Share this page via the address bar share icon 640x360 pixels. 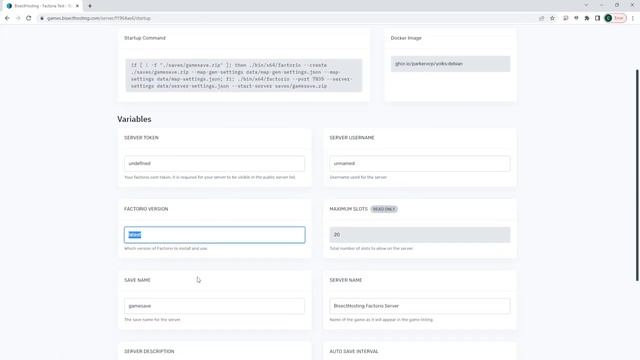click(541, 18)
